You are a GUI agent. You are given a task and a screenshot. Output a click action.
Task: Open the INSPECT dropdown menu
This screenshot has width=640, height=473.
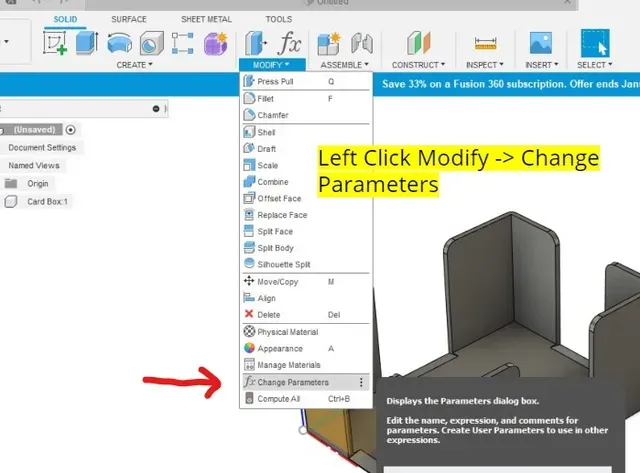485,65
